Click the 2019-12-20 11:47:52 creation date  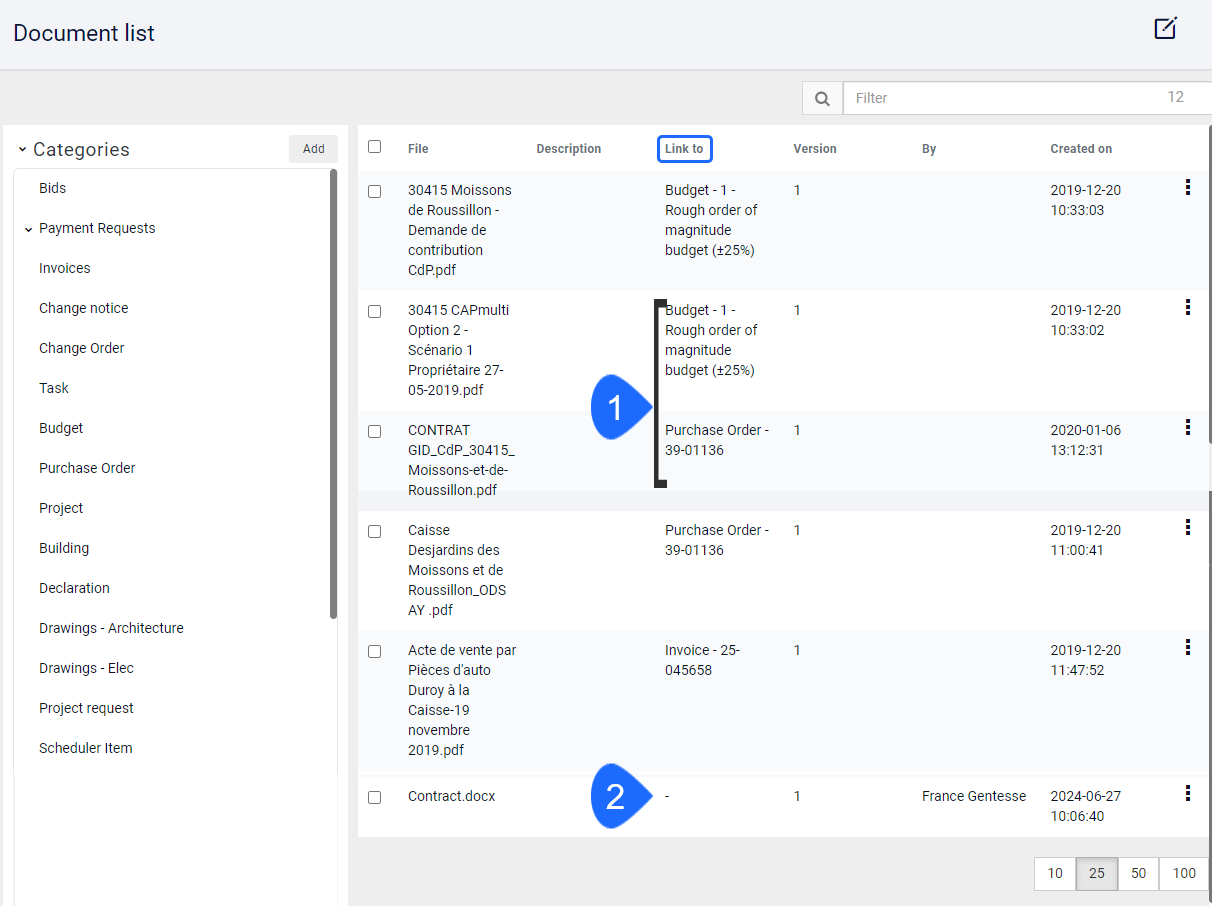1086,660
